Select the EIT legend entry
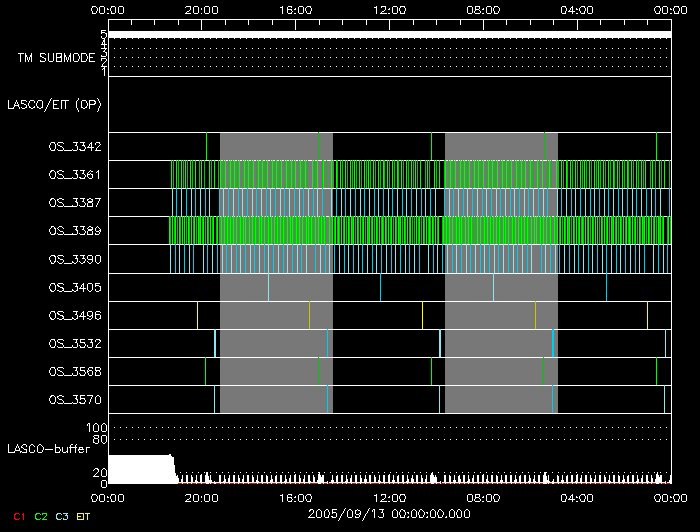The image size is (700, 532). [83, 516]
